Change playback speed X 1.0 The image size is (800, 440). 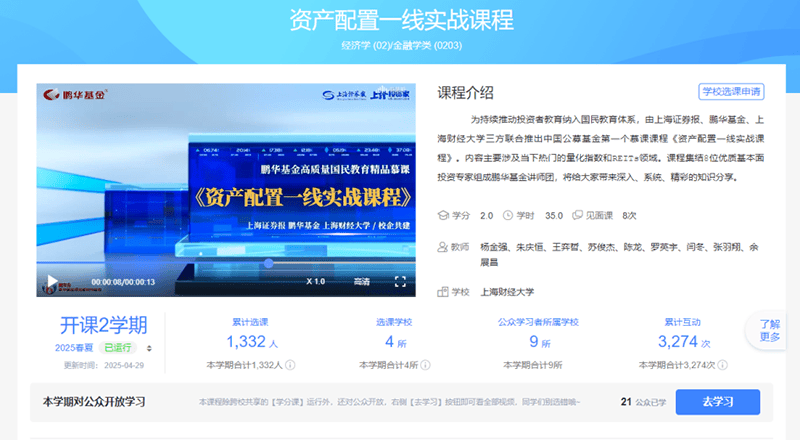[x=315, y=281]
